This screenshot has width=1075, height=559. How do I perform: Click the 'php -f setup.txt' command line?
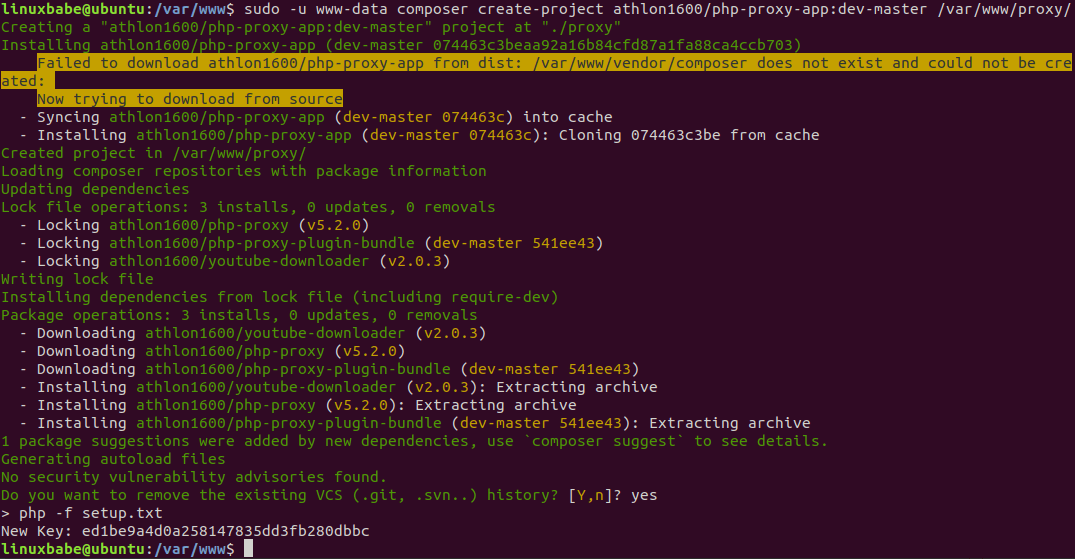90,513
